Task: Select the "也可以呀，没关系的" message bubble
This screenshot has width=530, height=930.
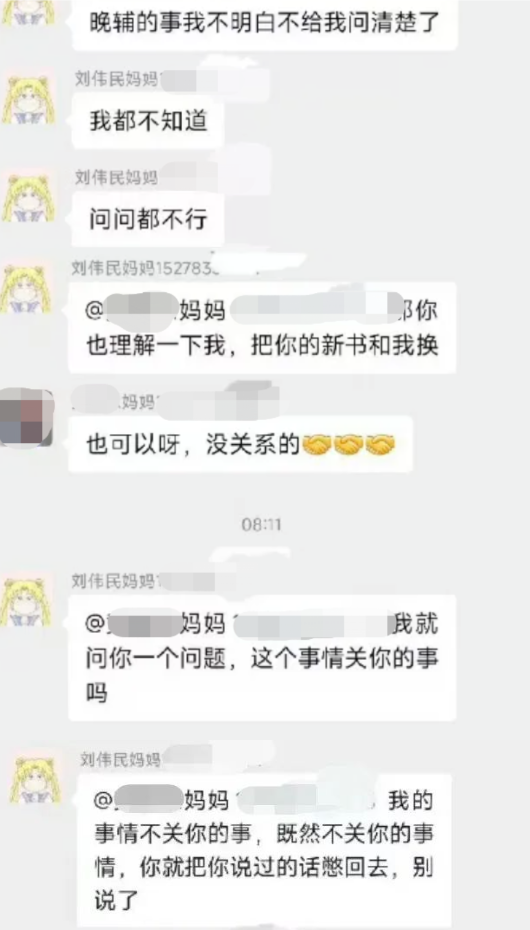Action: click(x=240, y=444)
